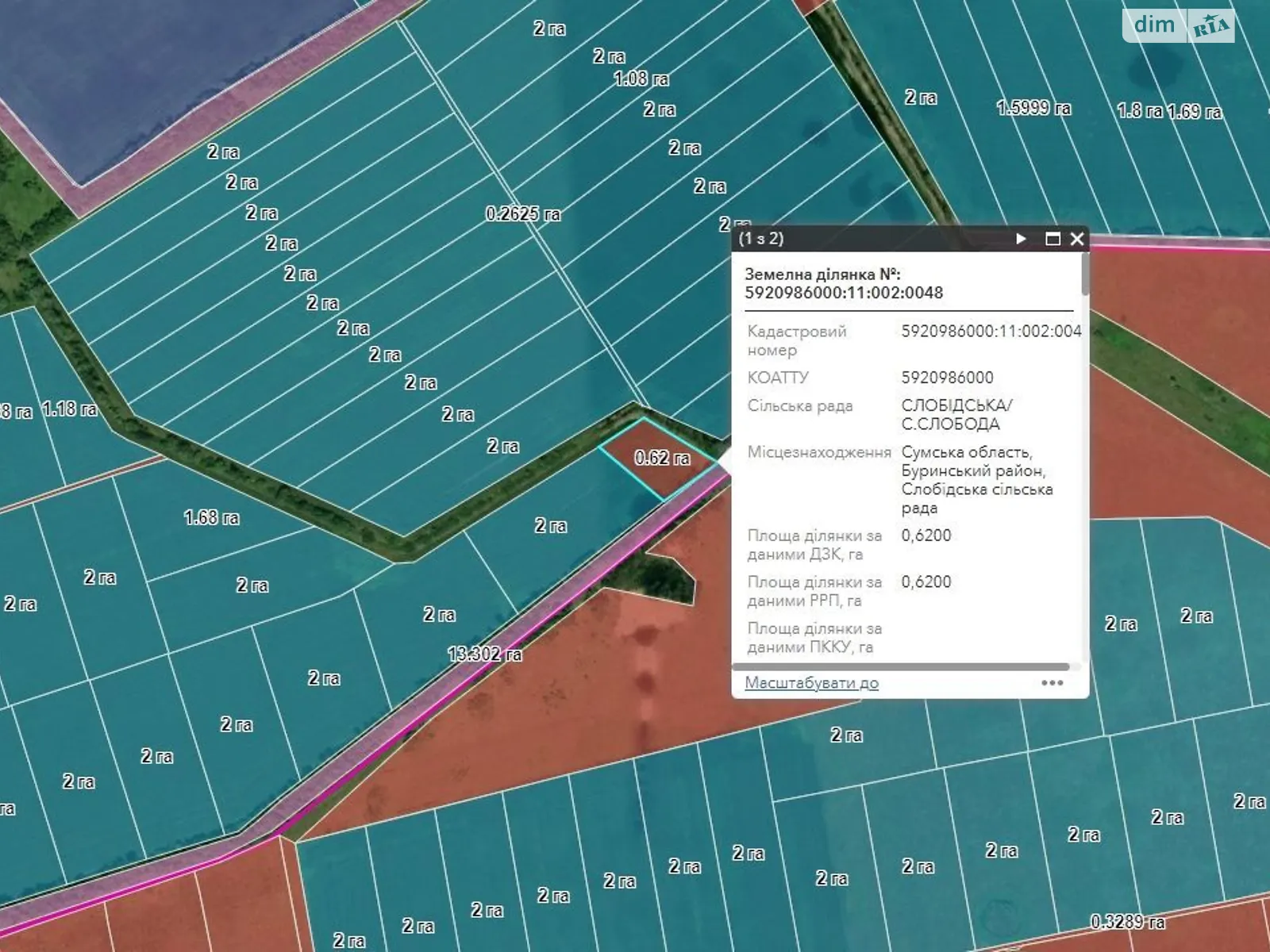Select the 1.68 га parcel
Viewport: 1270px width, 952px height.
pyautogui.click(x=211, y=518)
